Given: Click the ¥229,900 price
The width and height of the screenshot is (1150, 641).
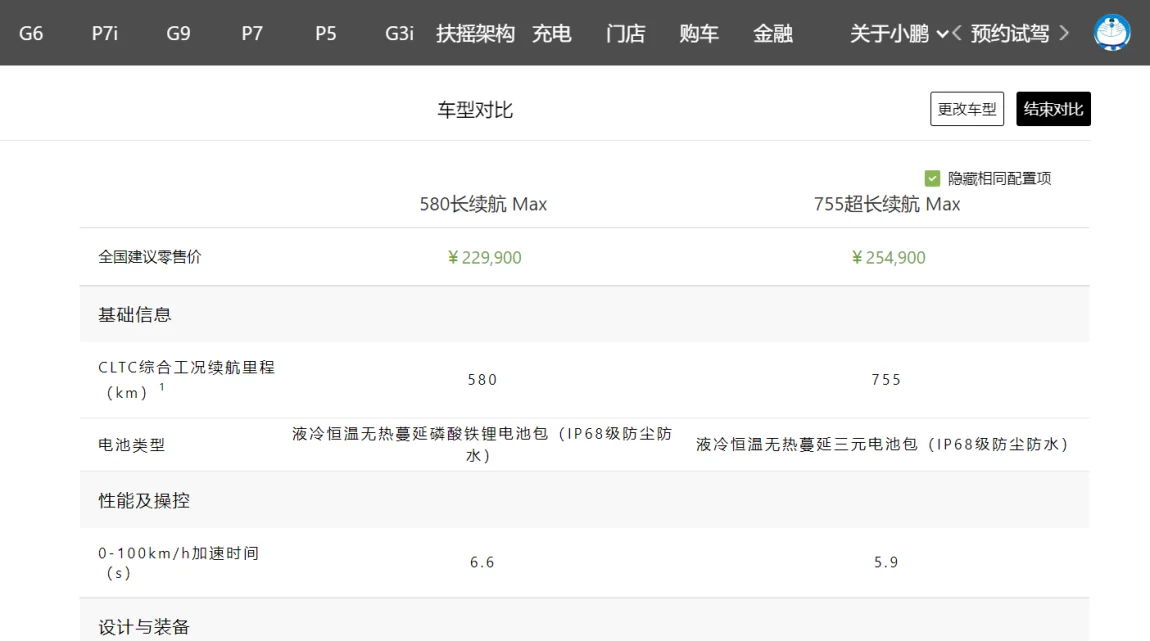Looking at the screenshot, I should pyautogui.click(x=484, y=257).
